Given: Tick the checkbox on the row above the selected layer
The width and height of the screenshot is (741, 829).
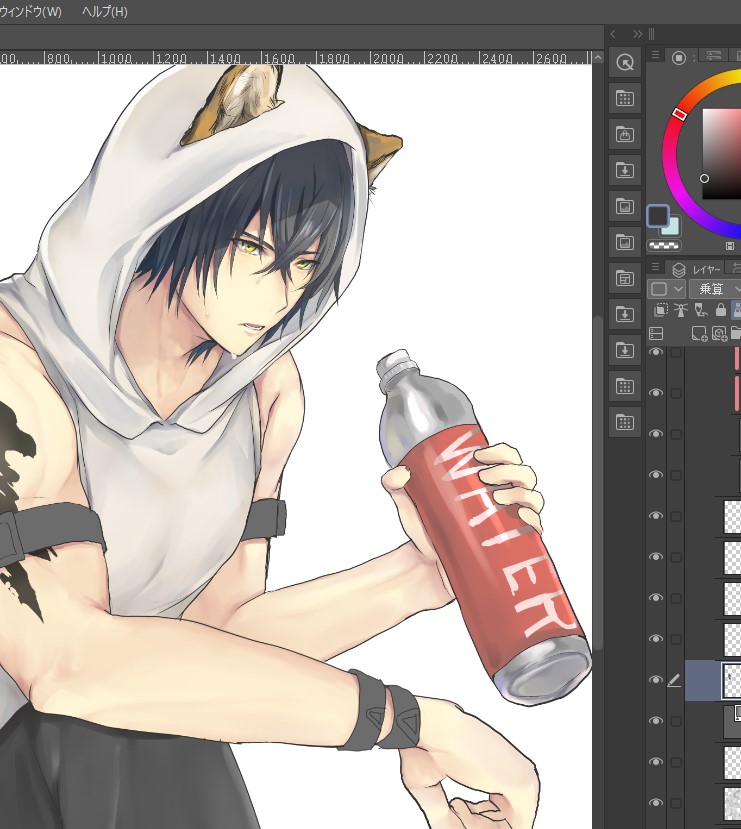Looking at the screenshot, I should coord(676,639).
